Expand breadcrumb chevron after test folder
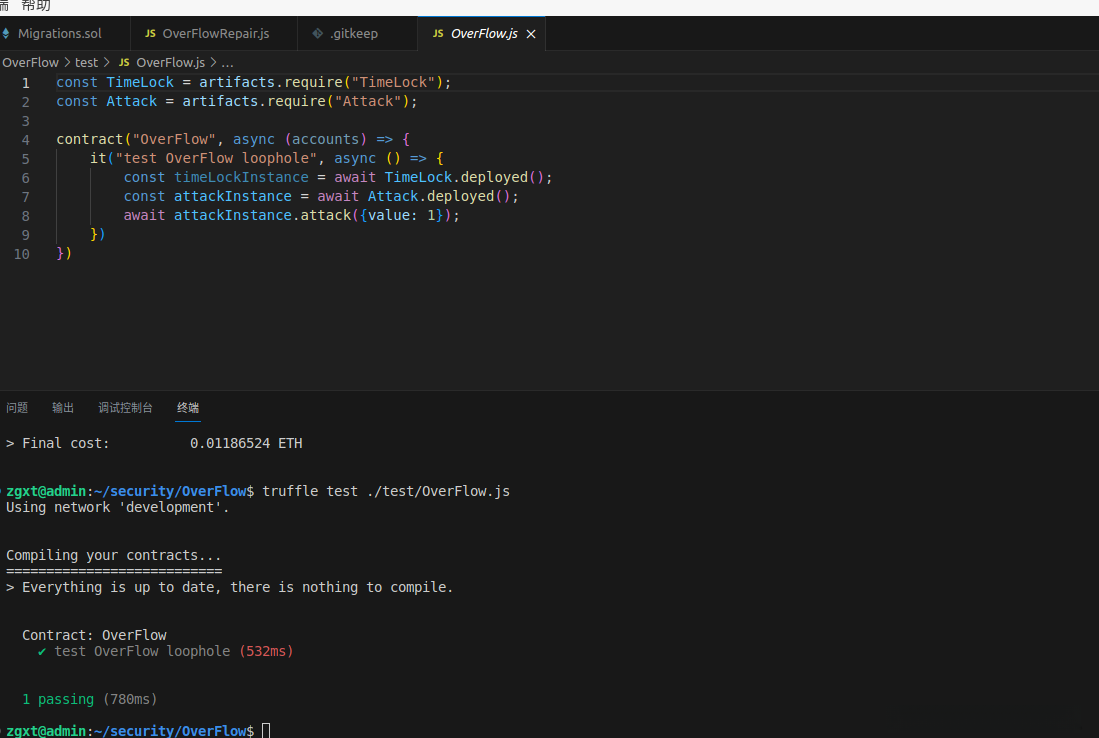This screenshot has width=1099, height=738. click(x=106, y=63)
